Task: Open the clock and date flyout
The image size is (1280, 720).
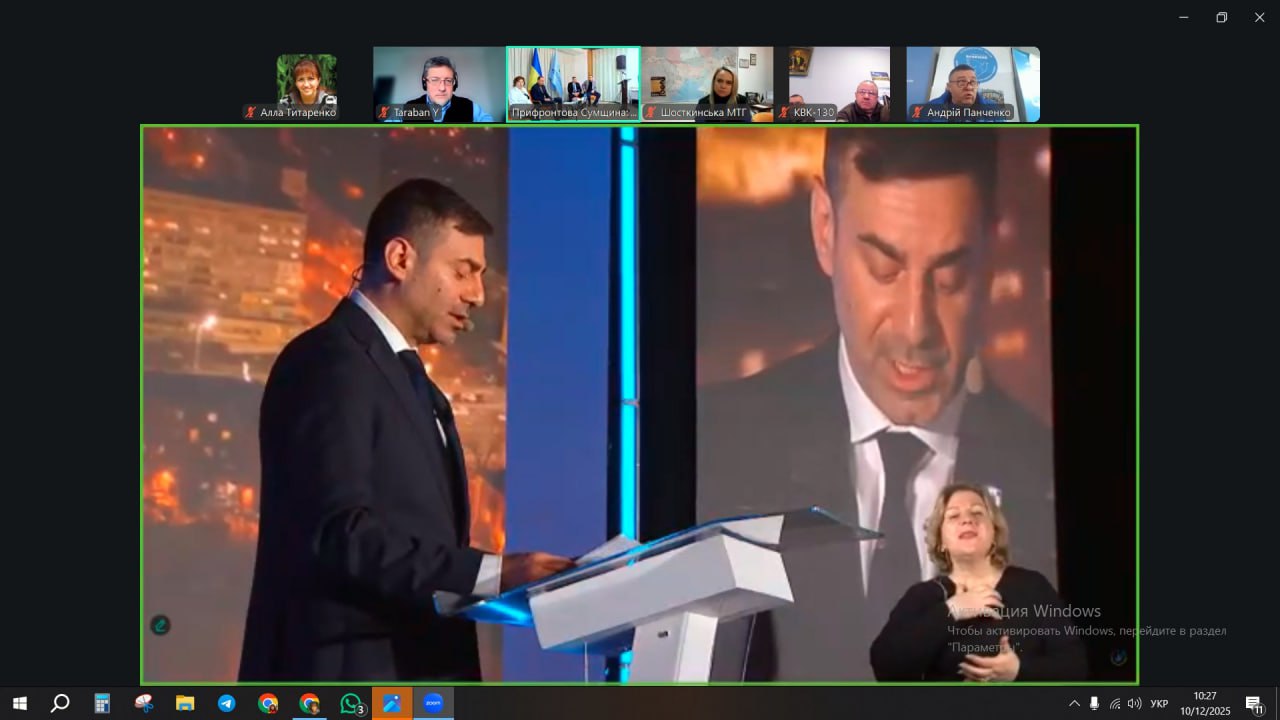Action: point(1205,703)
